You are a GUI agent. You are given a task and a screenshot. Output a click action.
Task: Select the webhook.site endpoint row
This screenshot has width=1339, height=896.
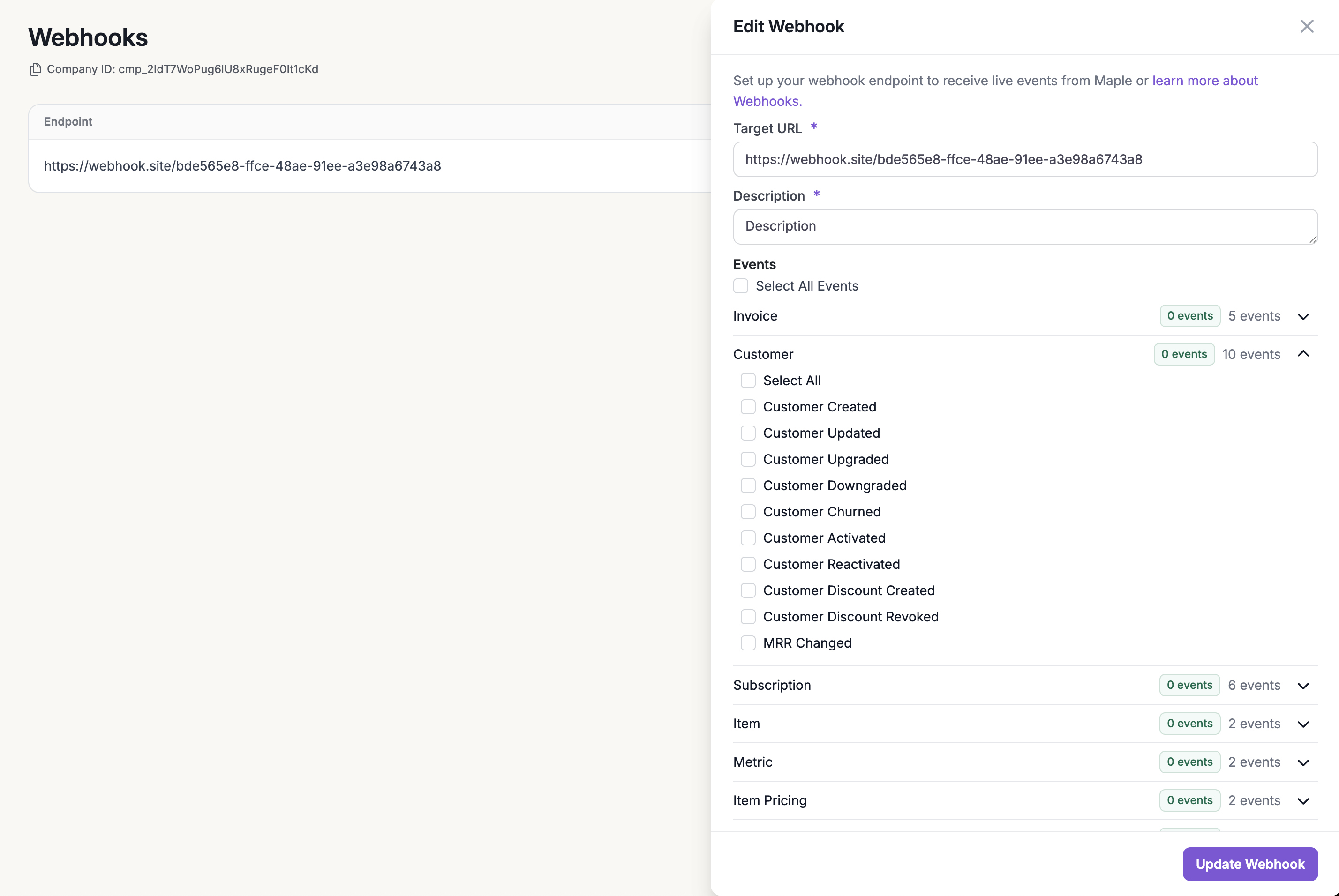pyautogui.click(x=242, y=166)
